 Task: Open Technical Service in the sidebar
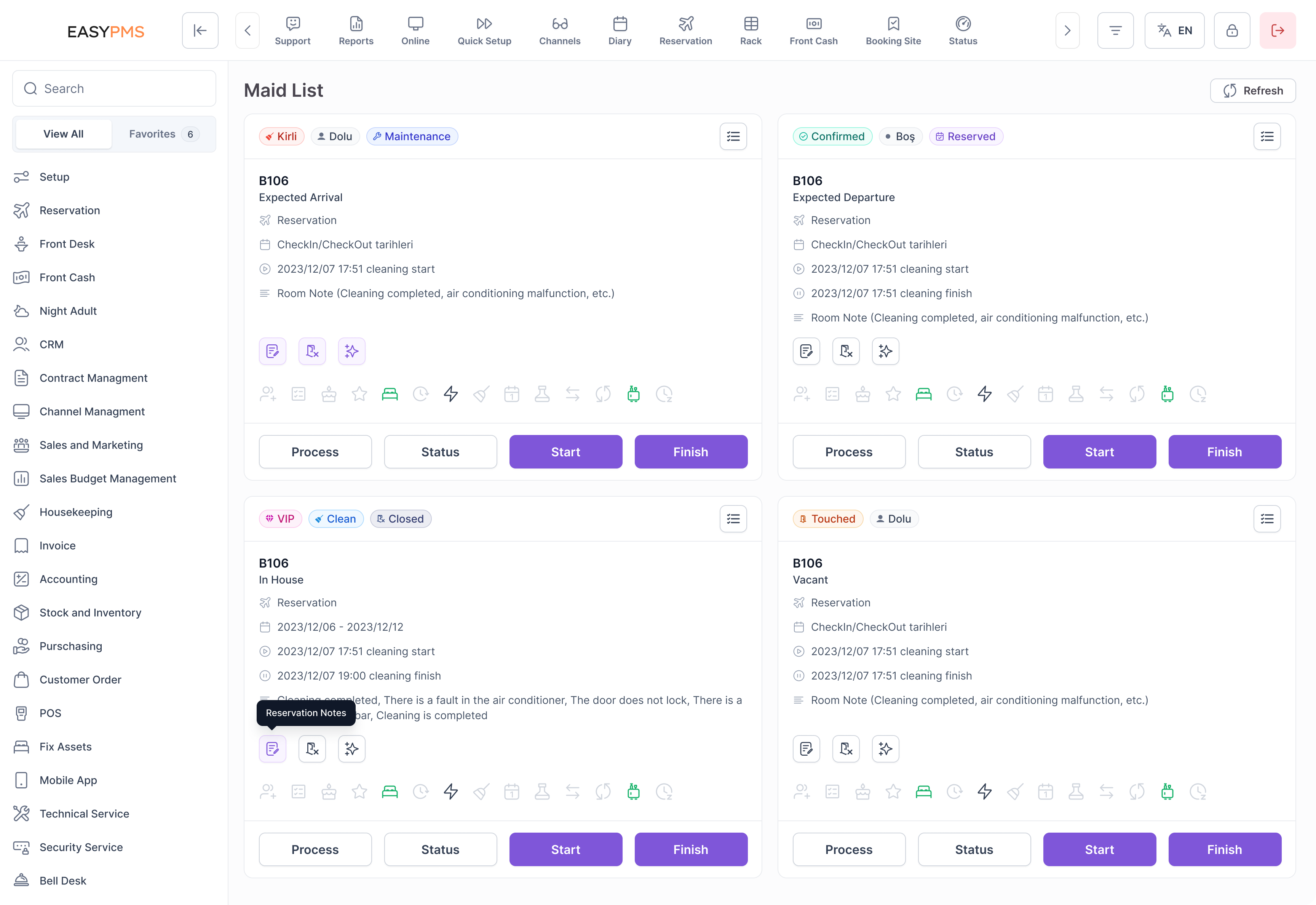point(85,814)
